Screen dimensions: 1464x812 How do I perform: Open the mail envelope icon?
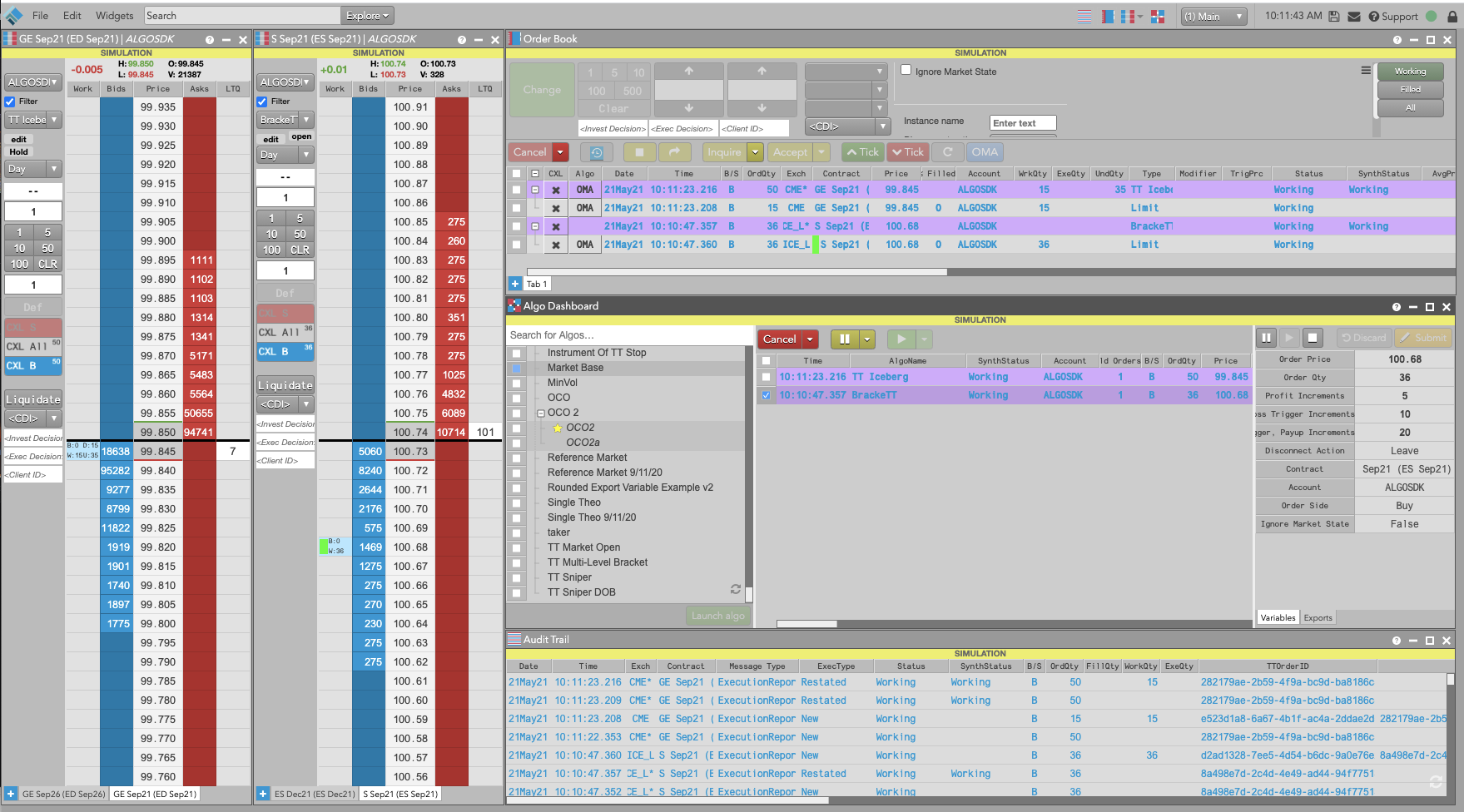(x=1354, y=16)
